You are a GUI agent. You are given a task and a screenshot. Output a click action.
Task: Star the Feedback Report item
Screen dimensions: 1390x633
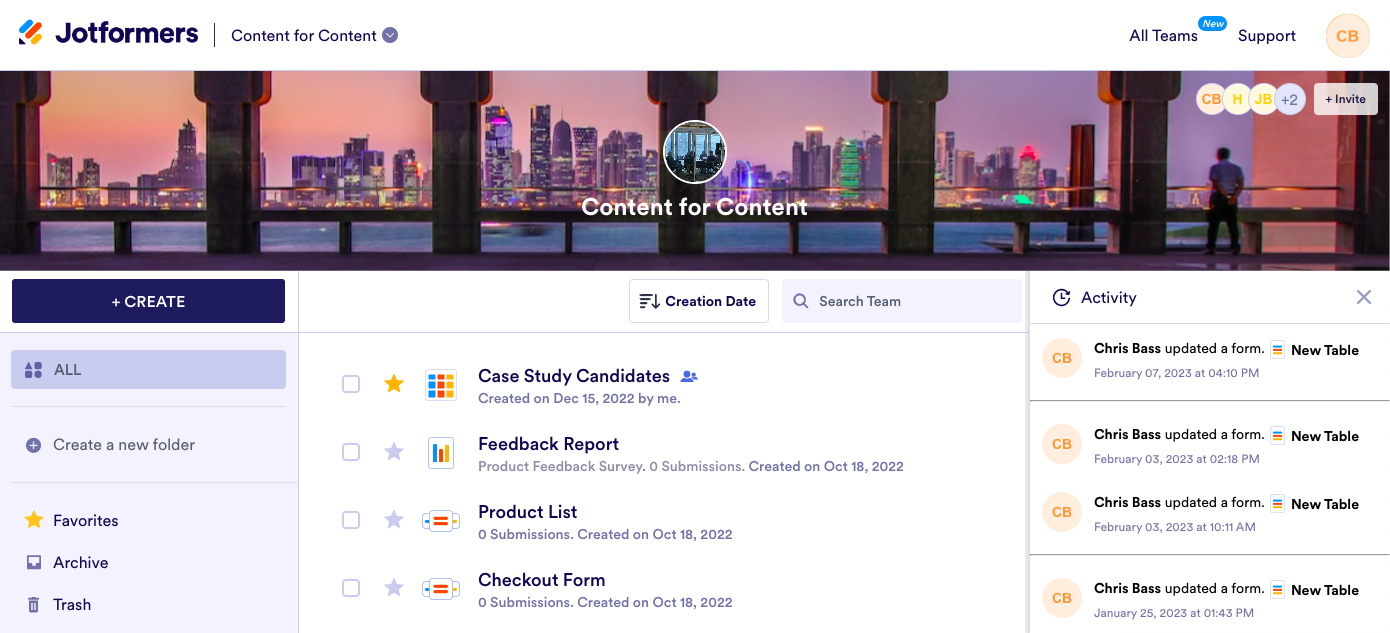[x=394, y=452]
